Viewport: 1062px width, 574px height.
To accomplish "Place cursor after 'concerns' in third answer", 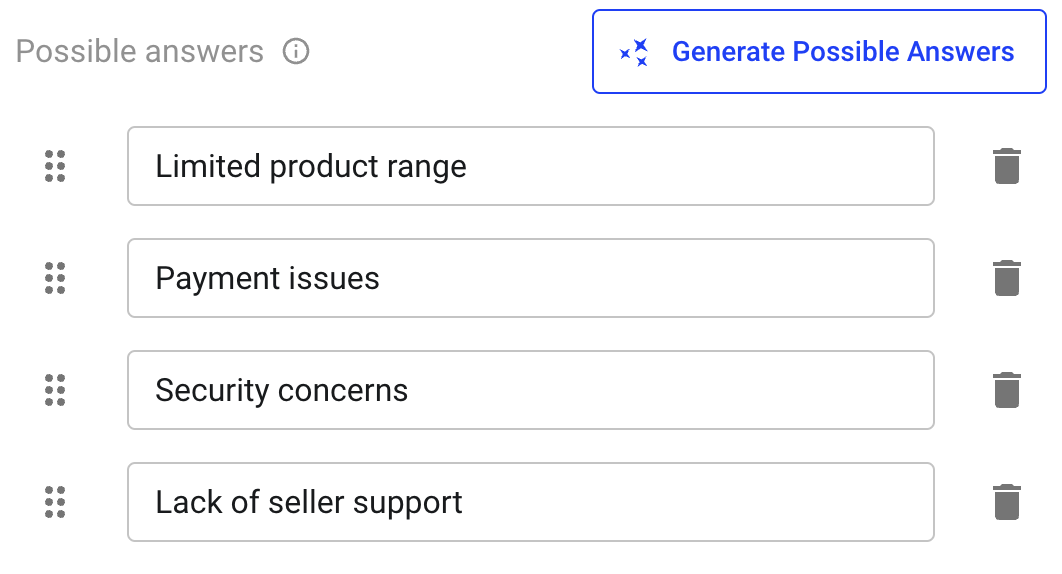I will (x=409, y=390).
